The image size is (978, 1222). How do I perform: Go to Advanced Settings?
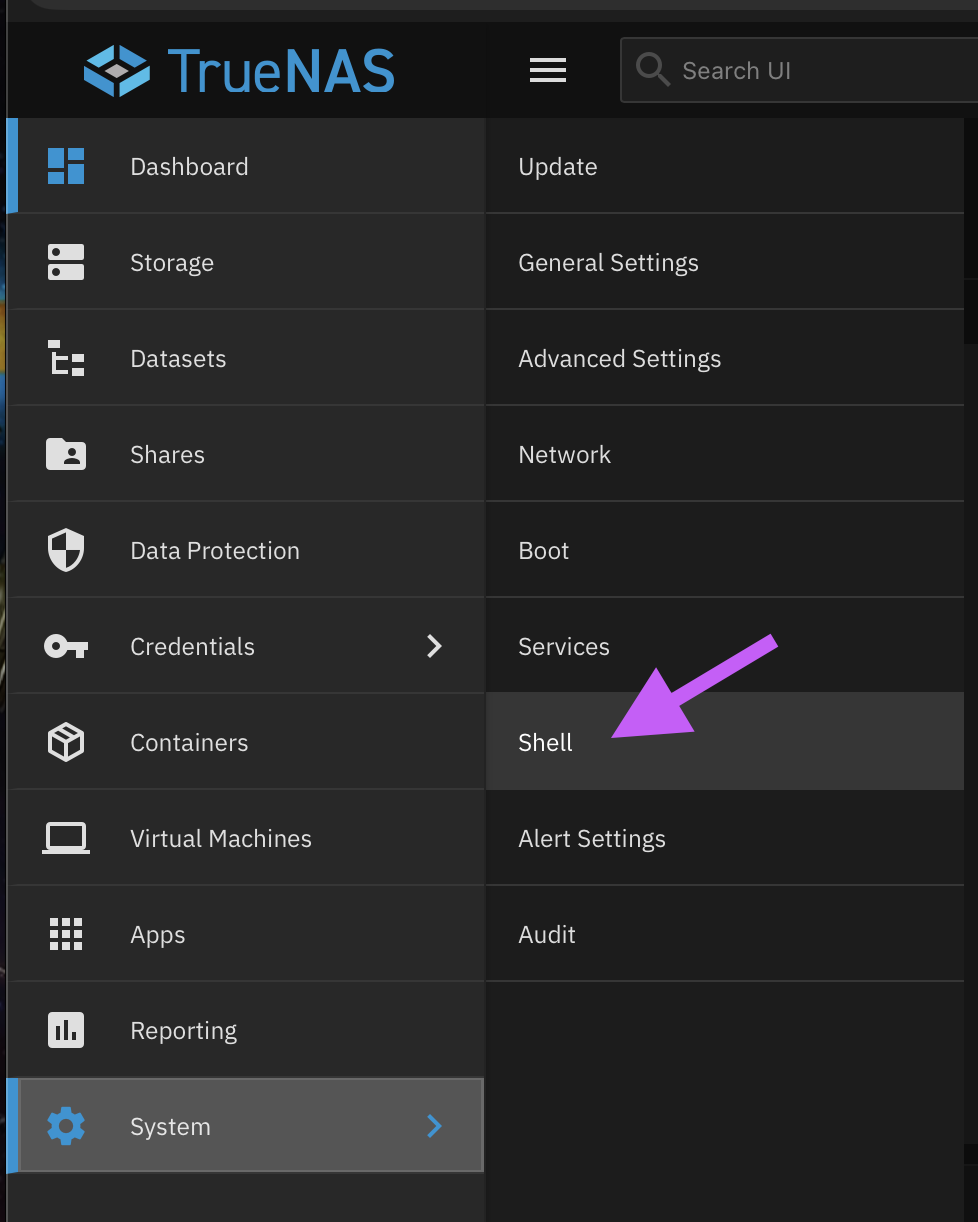pyautogui.click(x=619, y=359)
